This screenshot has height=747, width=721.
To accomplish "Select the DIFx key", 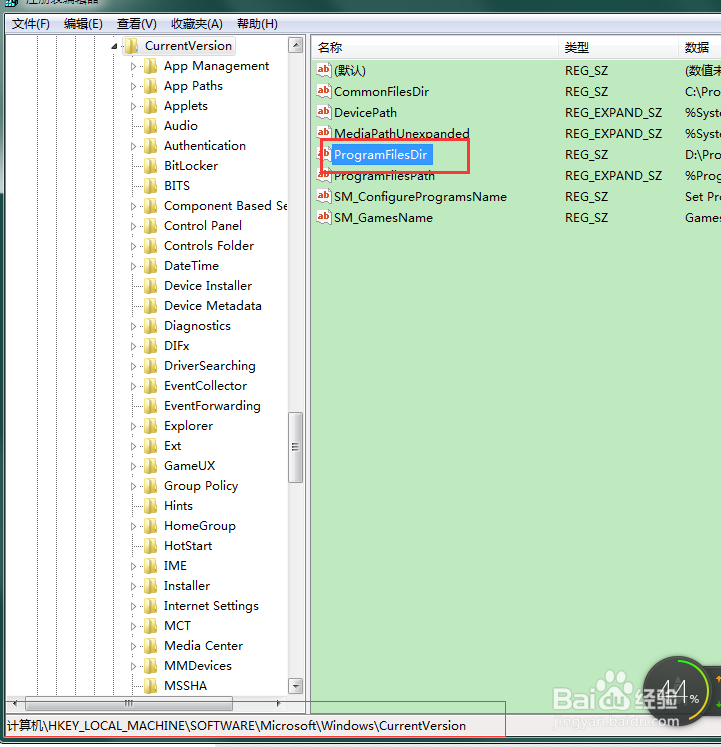I will point(176,346).
